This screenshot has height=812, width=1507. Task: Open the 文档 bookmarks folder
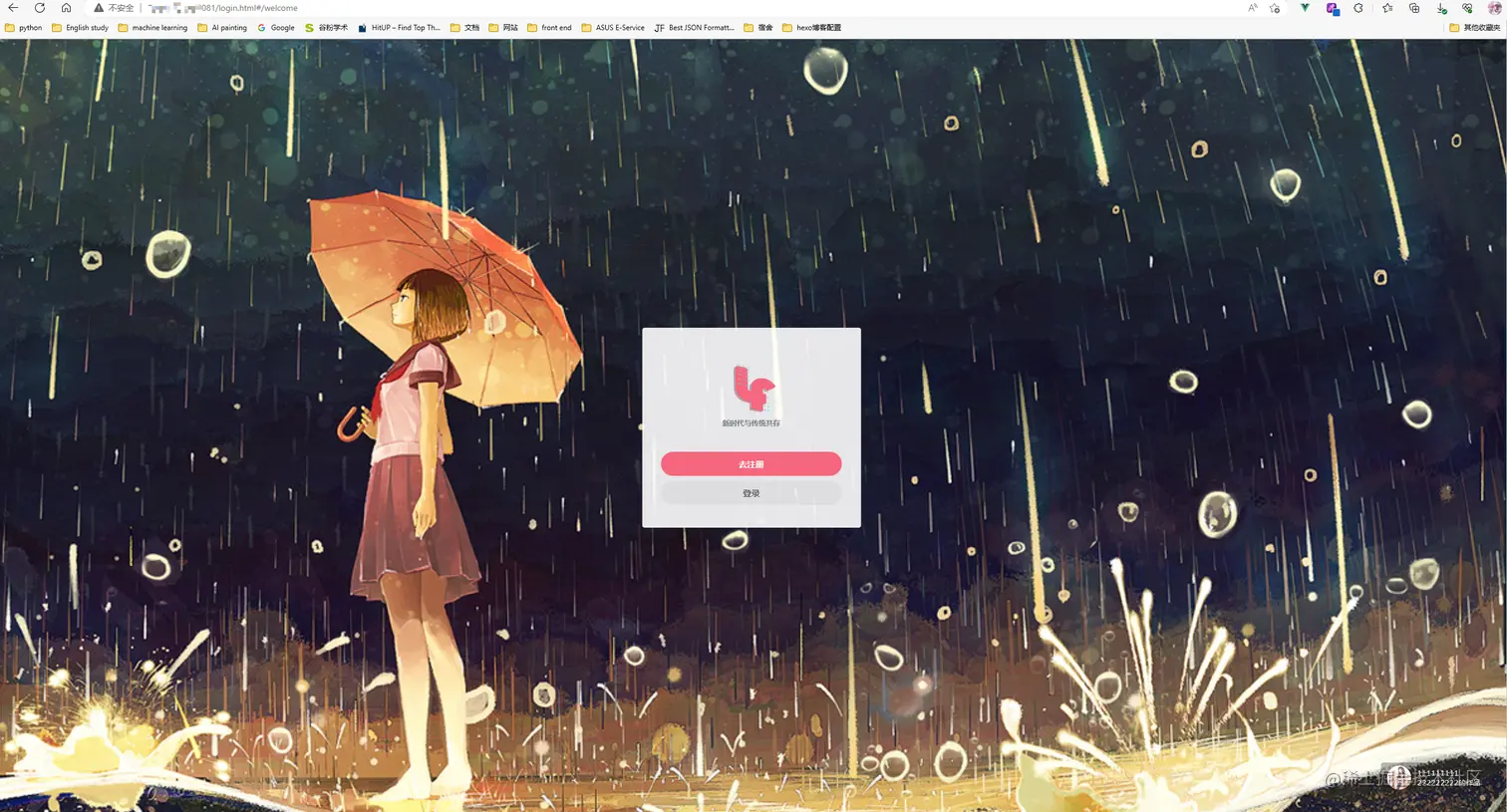click(464, 28)
